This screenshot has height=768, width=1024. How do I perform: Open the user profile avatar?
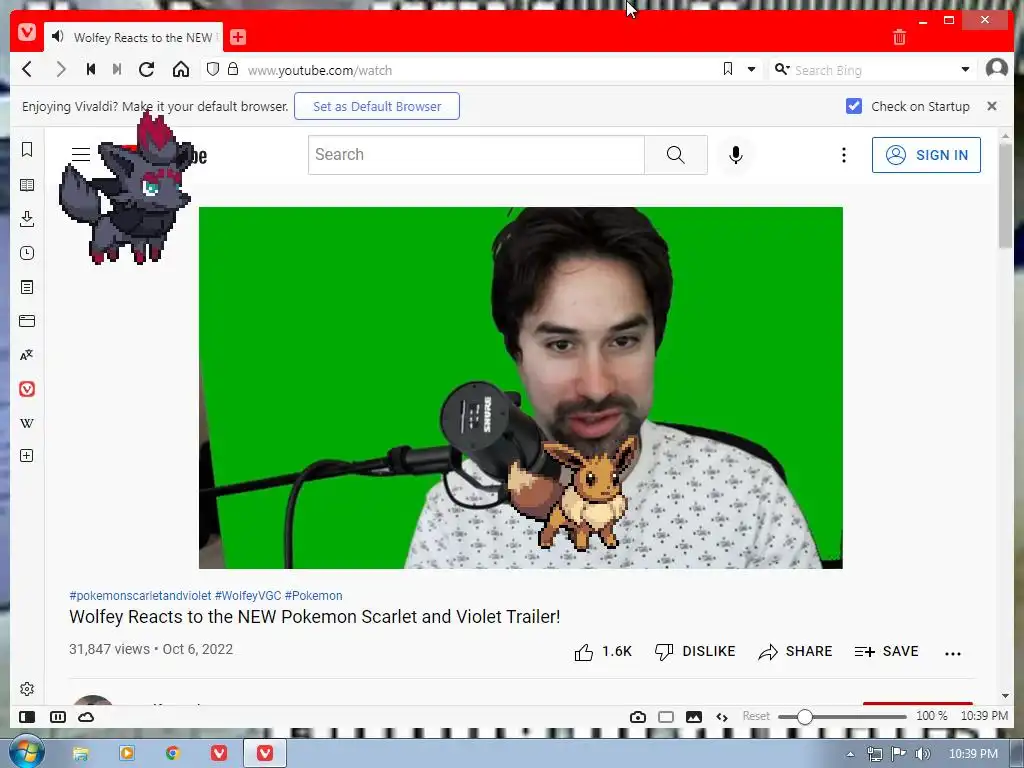997,68
